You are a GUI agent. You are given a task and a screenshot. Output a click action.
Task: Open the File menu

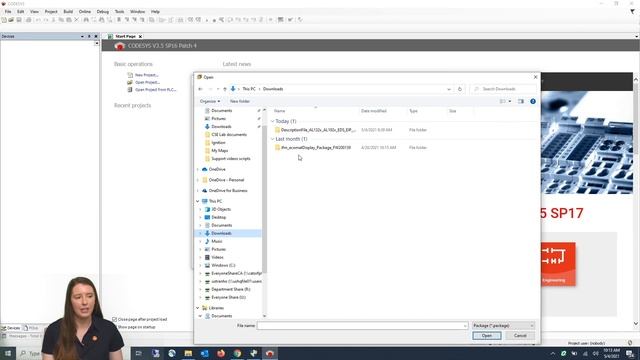pos(8,11)
